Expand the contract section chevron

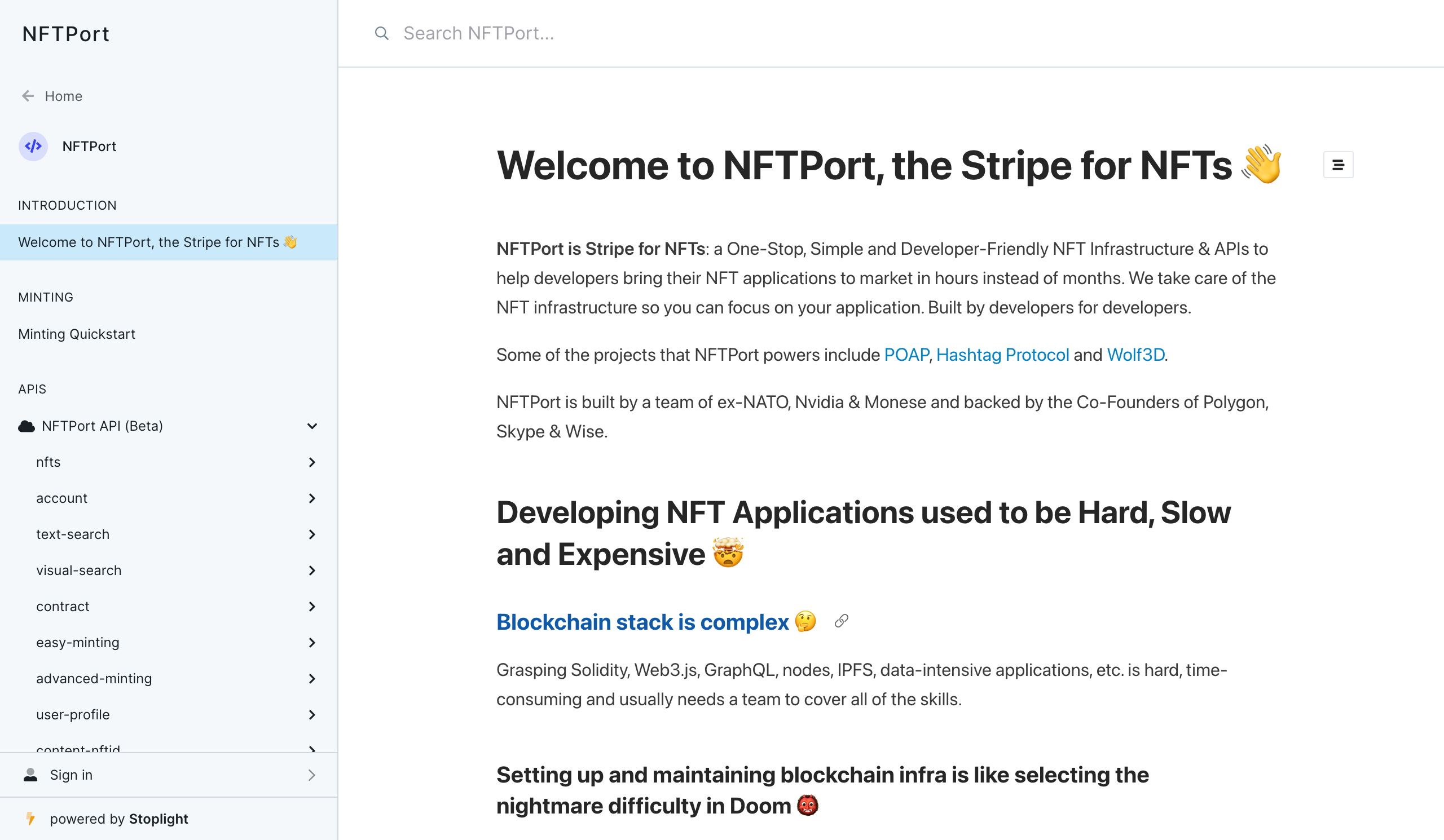312,607
